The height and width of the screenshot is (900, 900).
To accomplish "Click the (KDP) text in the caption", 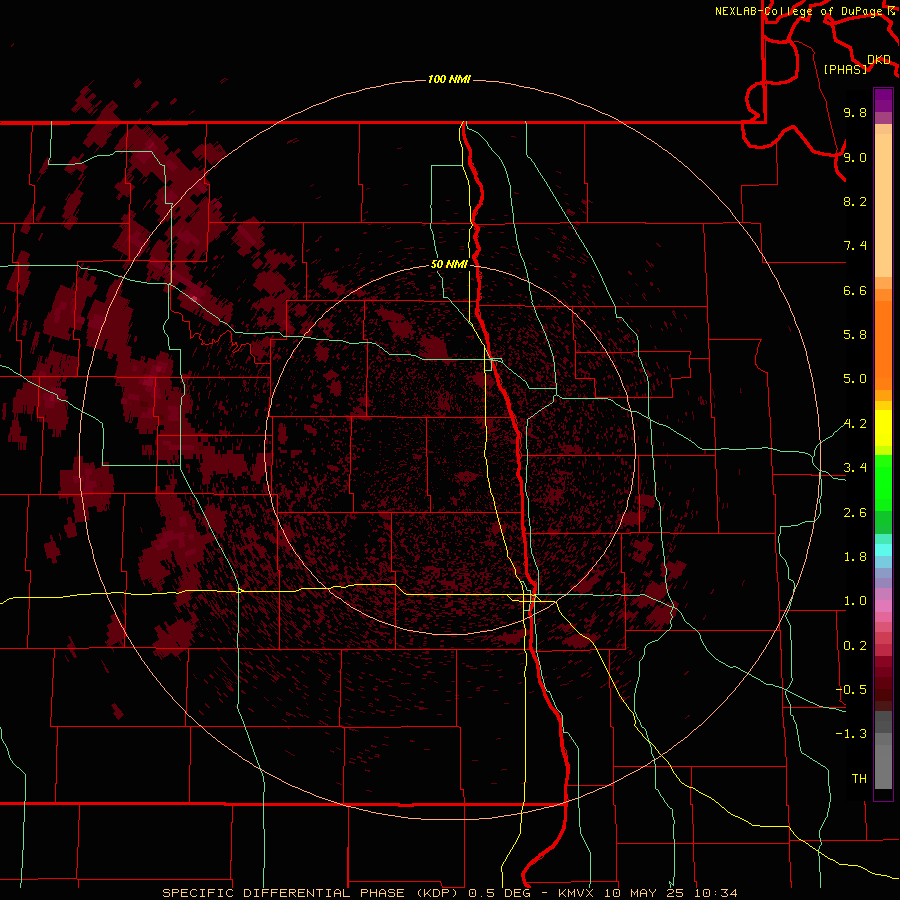I will click(x=437, y=893).
